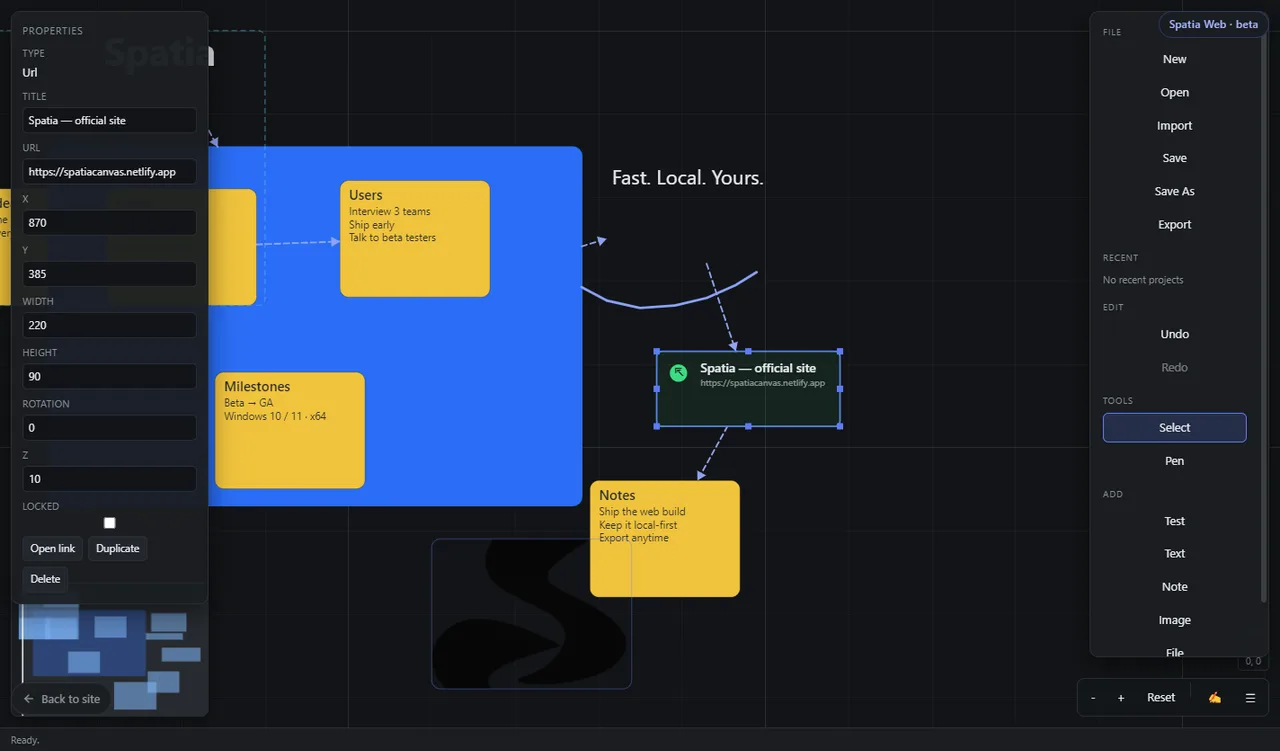Add a Note to the canvas

[x=1174, y=587]
